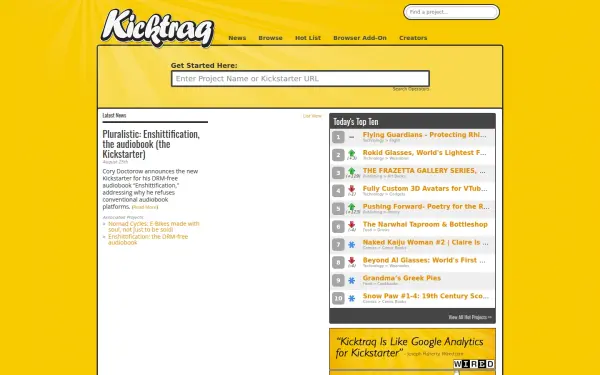
Task: Click View All Hot Projects link
Action: [470, 317]
